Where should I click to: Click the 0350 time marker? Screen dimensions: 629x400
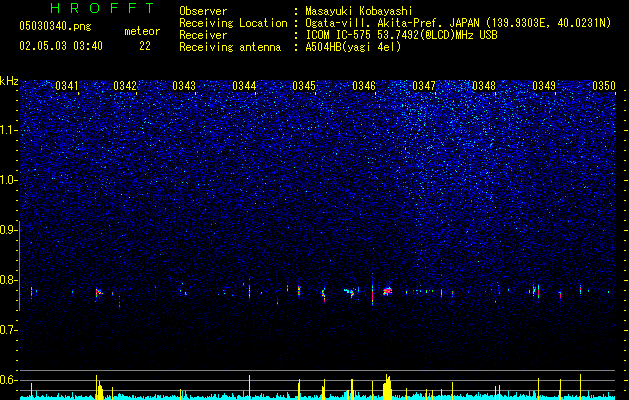click(x=604, y=86)
